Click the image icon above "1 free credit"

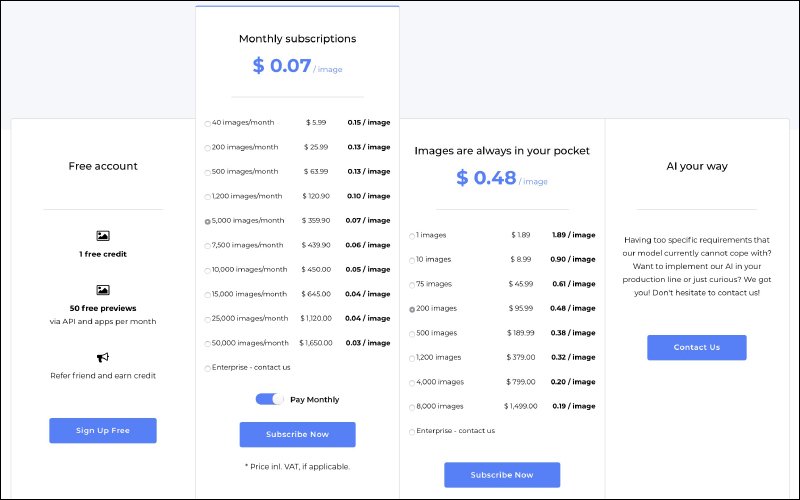[103, 236]
